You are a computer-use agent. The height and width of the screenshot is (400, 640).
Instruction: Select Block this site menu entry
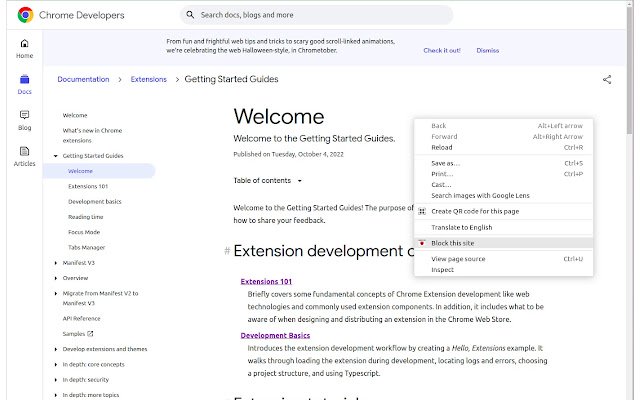(x=504, y=243)
